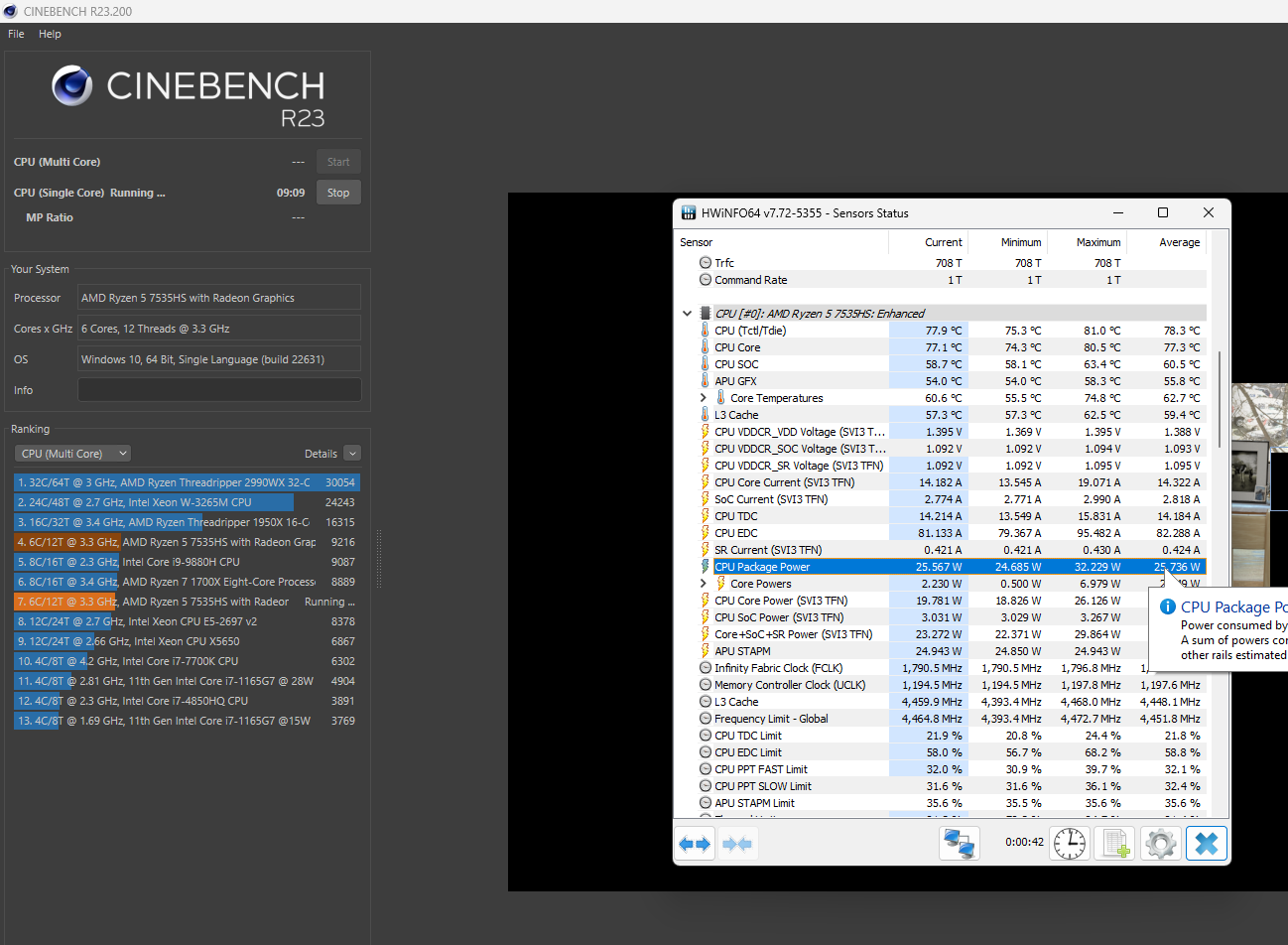Open HWiNFO remote network monitoring icon
This screenshot has height=945, width=1288.
point(960,844)
